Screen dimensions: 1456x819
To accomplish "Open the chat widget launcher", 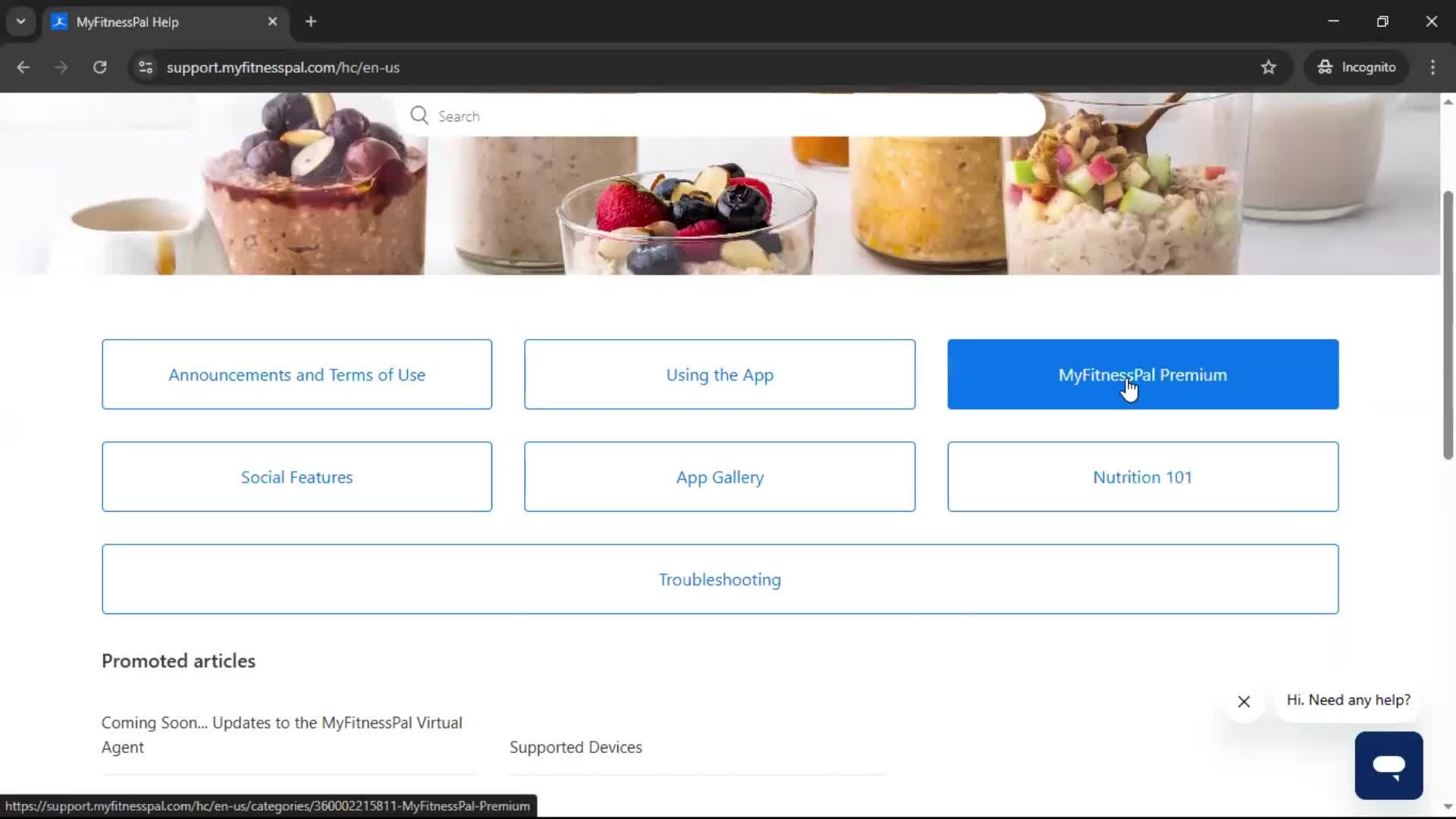I will 1389,765.
